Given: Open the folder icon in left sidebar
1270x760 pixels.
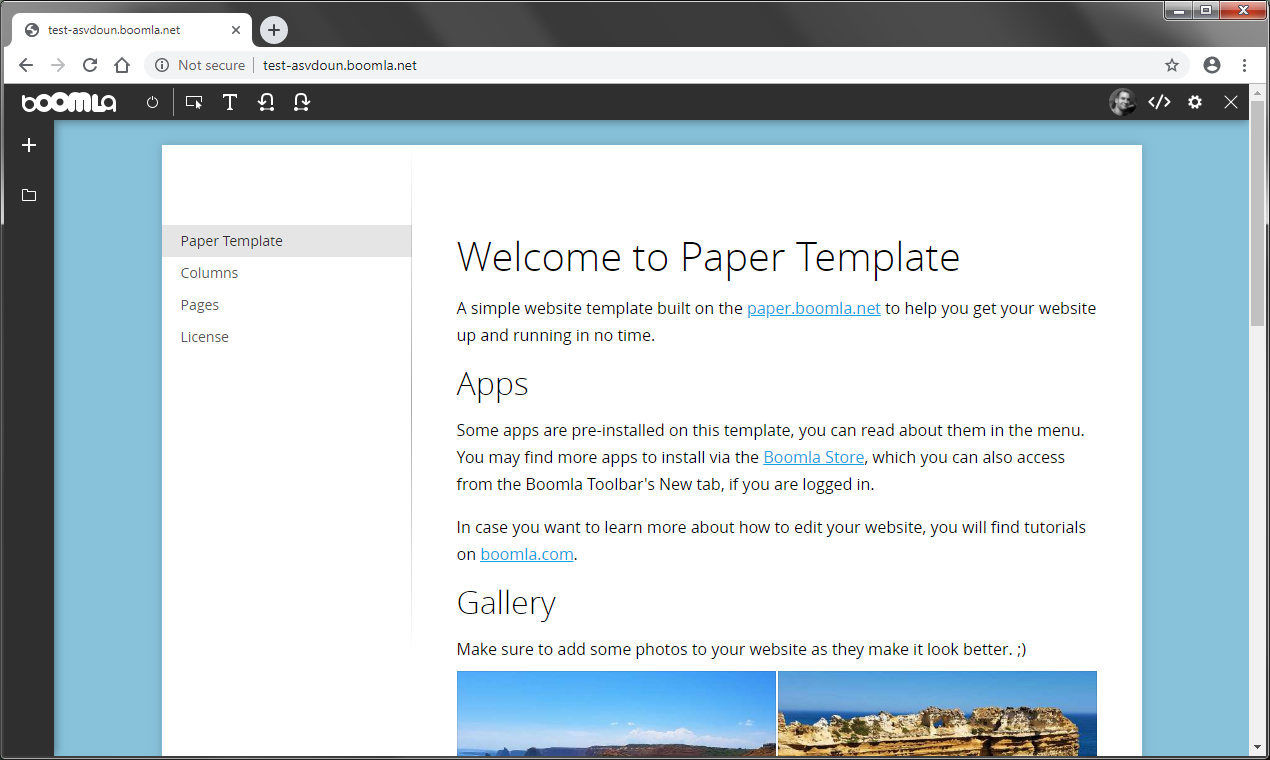Looking at the screenshot, I should tap(29, 195).
